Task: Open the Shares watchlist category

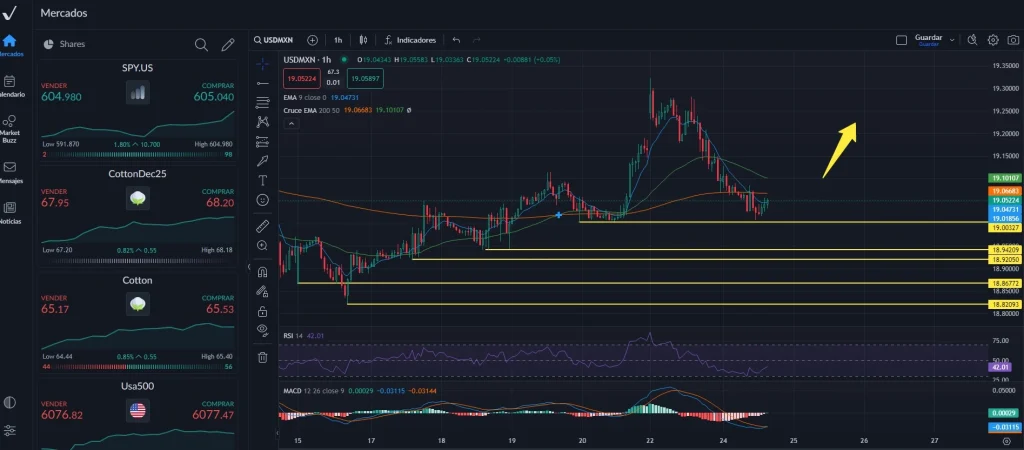Action: pos(65,44)
